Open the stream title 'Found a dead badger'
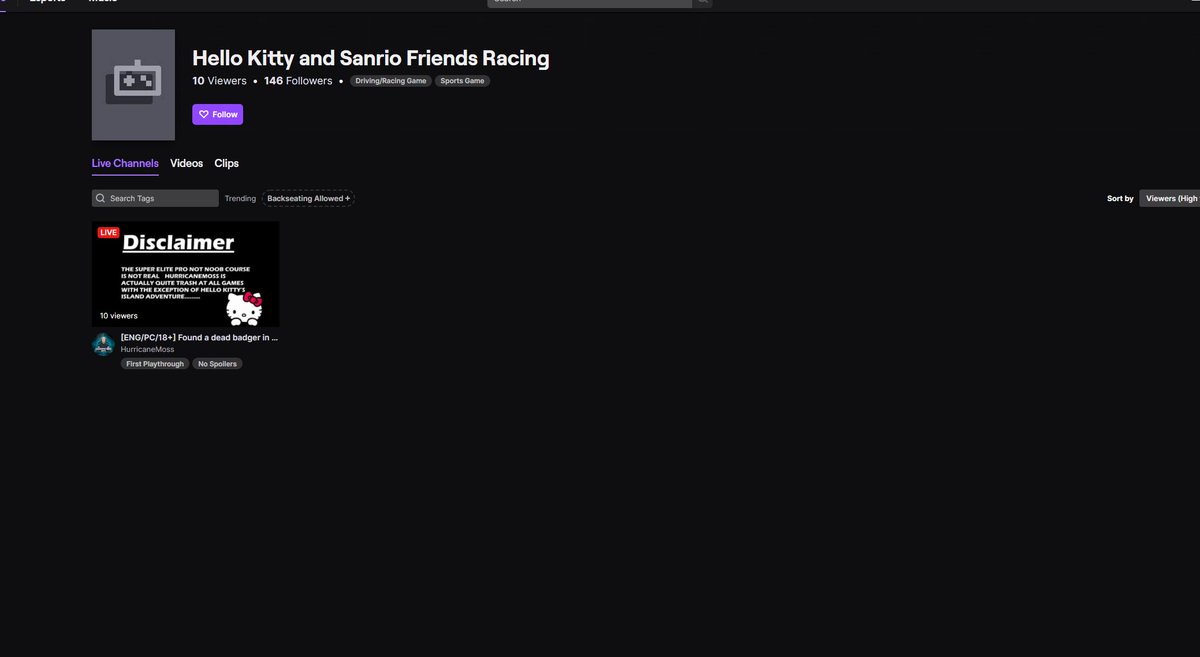 pos(199,338)
